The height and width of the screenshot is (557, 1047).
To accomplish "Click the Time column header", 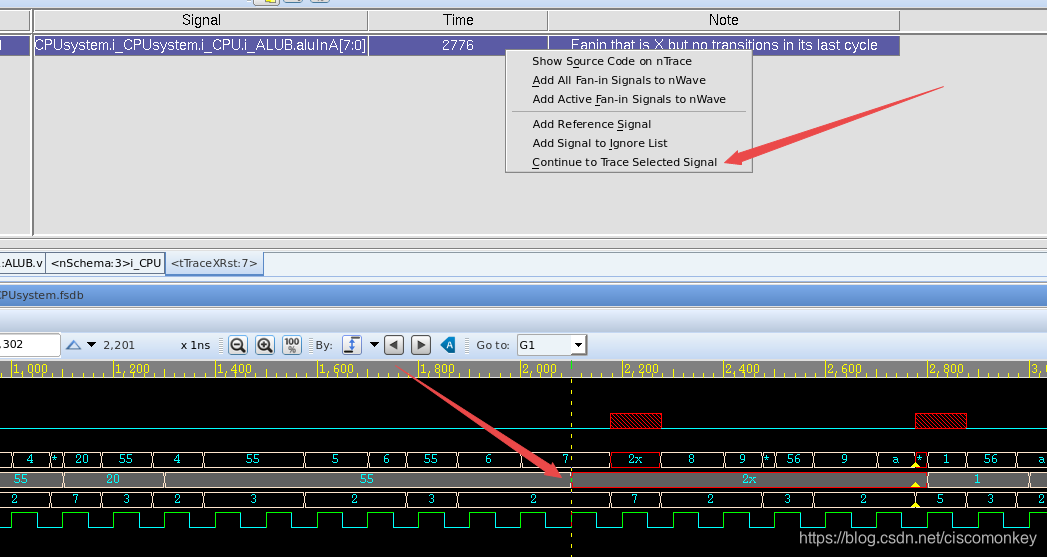I will [458, 20].
